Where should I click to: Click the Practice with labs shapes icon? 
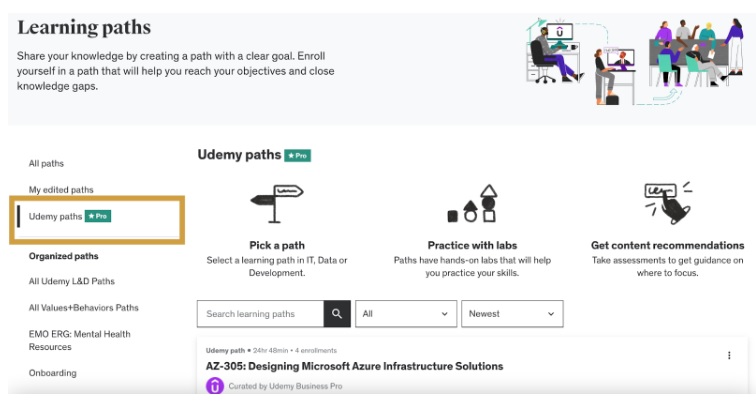coord(474,204)
